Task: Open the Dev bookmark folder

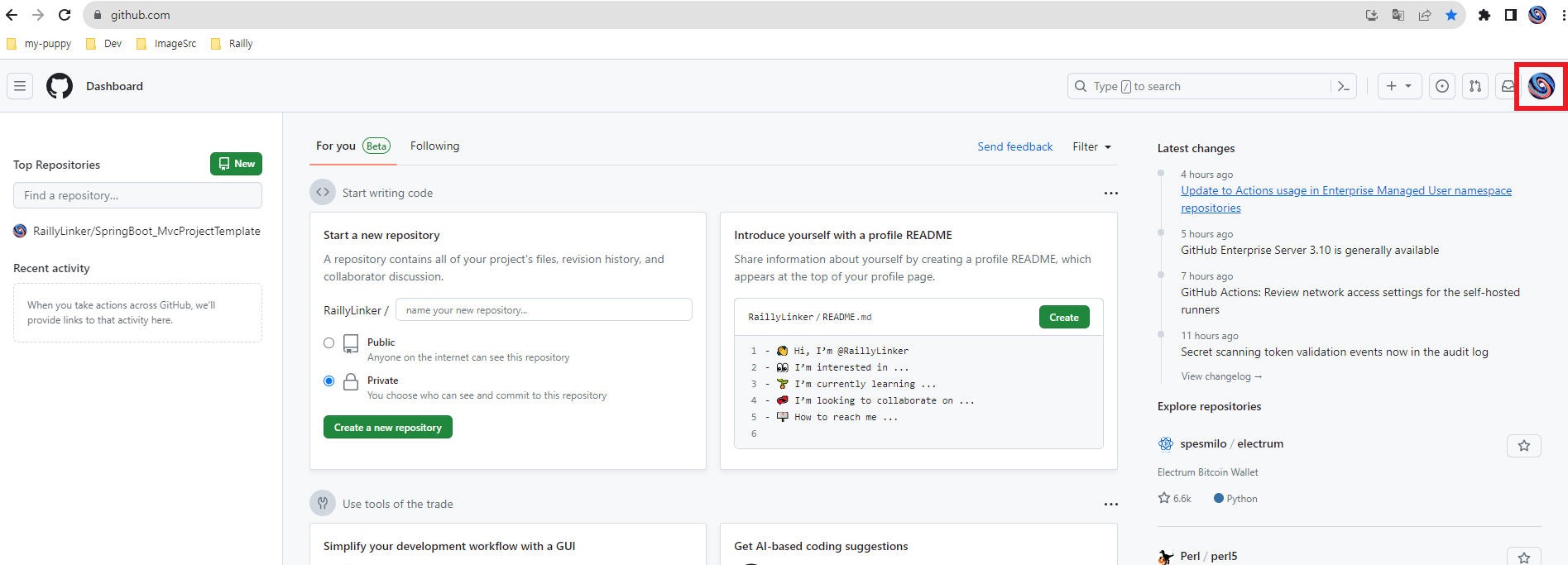Action: coord(104,44)
